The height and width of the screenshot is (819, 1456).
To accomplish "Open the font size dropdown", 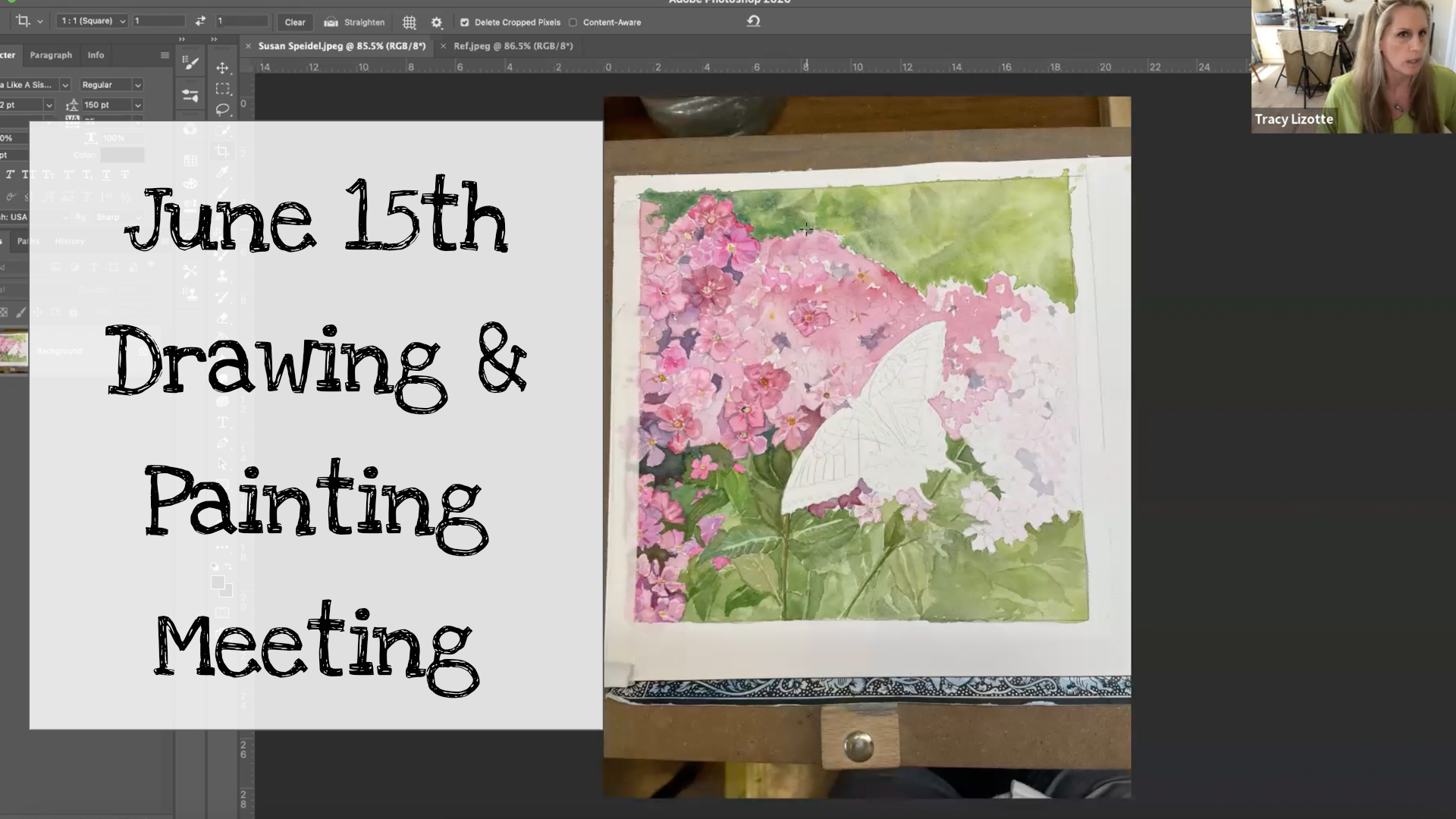I will (x=49, y=105).
